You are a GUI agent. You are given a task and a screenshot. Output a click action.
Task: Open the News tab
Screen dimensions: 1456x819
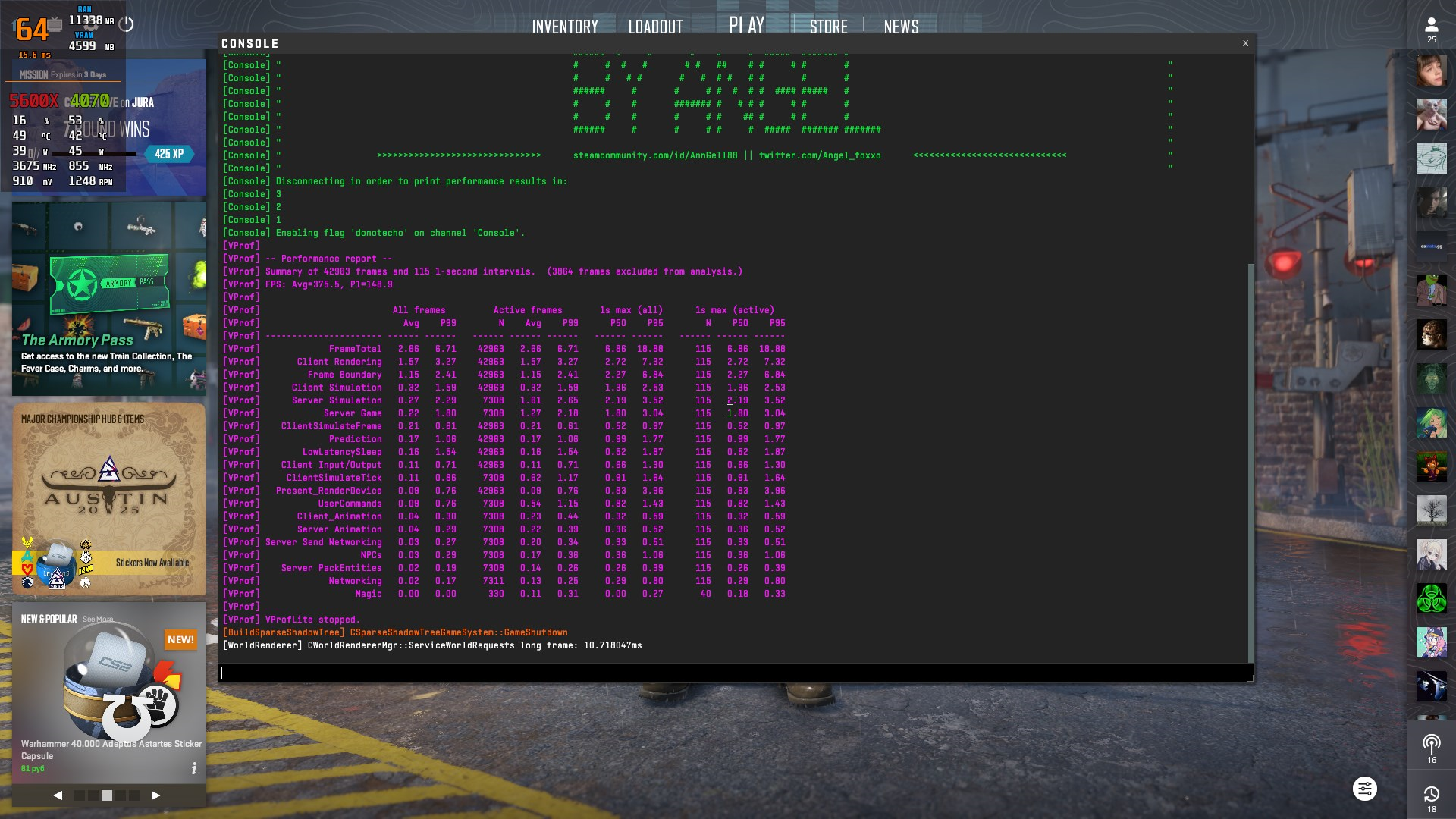[901, 27]
